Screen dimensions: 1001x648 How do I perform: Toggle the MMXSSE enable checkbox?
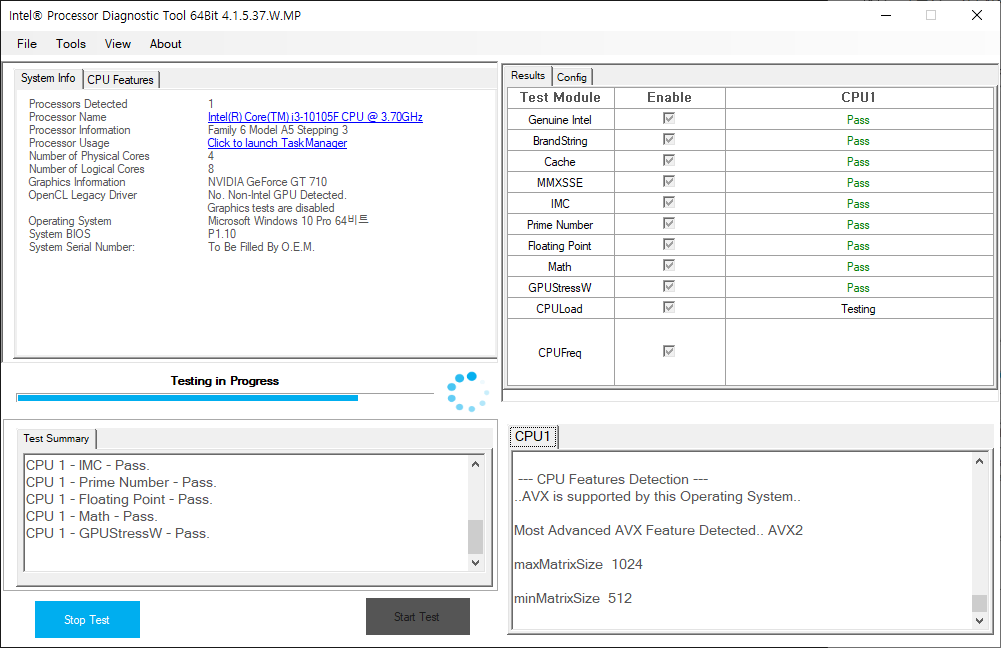click(669, 181)
